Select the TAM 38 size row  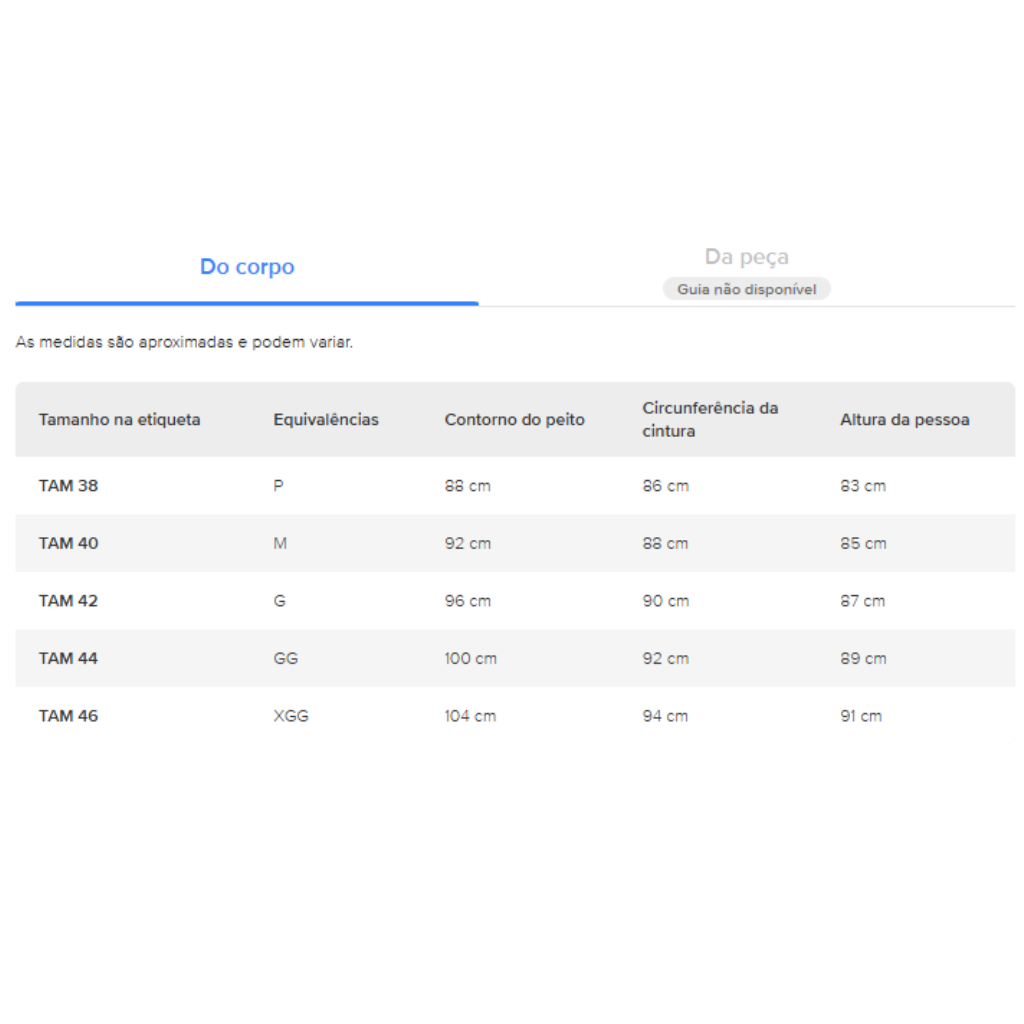coord(515,486)
